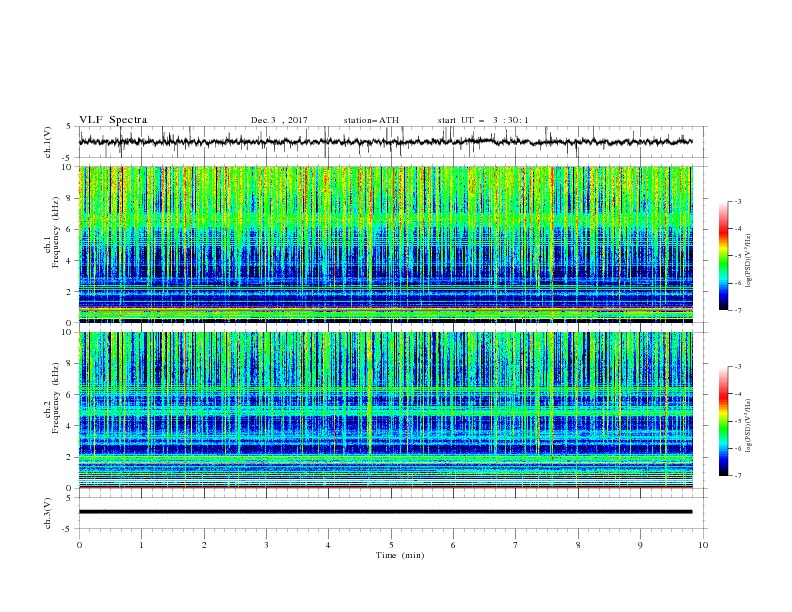Click the "3" tick on the time axis
Screen dimensions: 792x612
(x=266, y=545)
